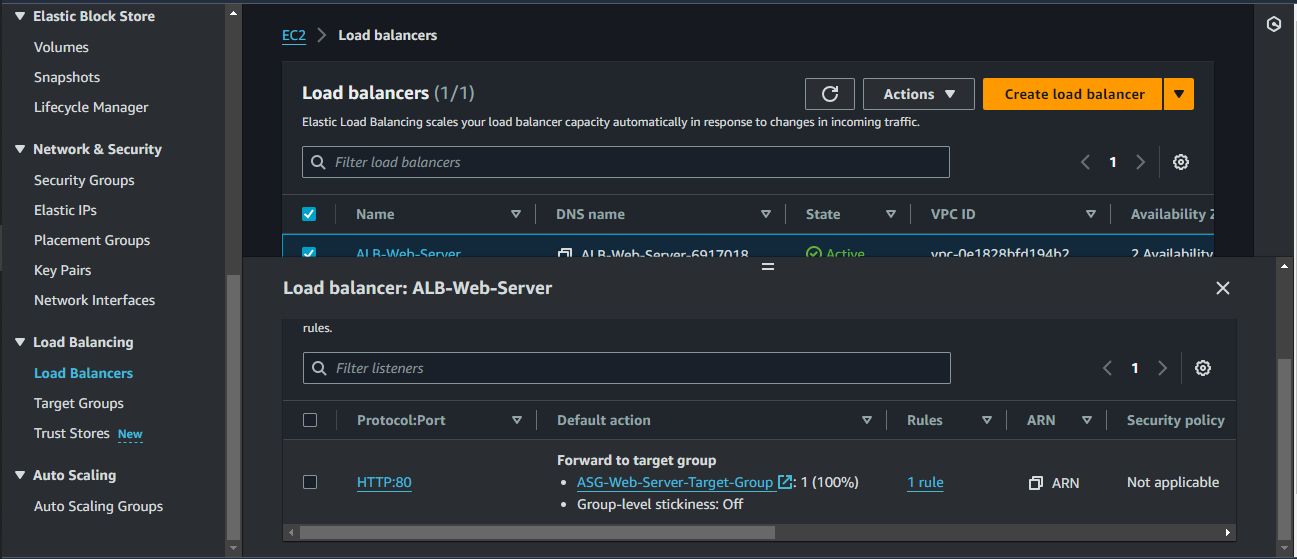
Task: Copy the ALB-Web-Server DNS name
Action: [x=565, y=254]
